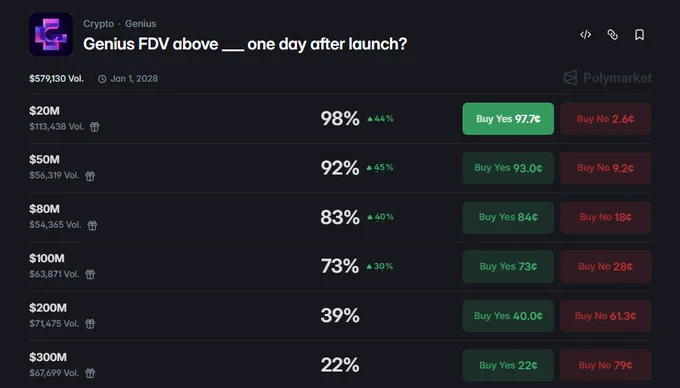
Task: Open the Genius tag link
Action: pos(141,24)
